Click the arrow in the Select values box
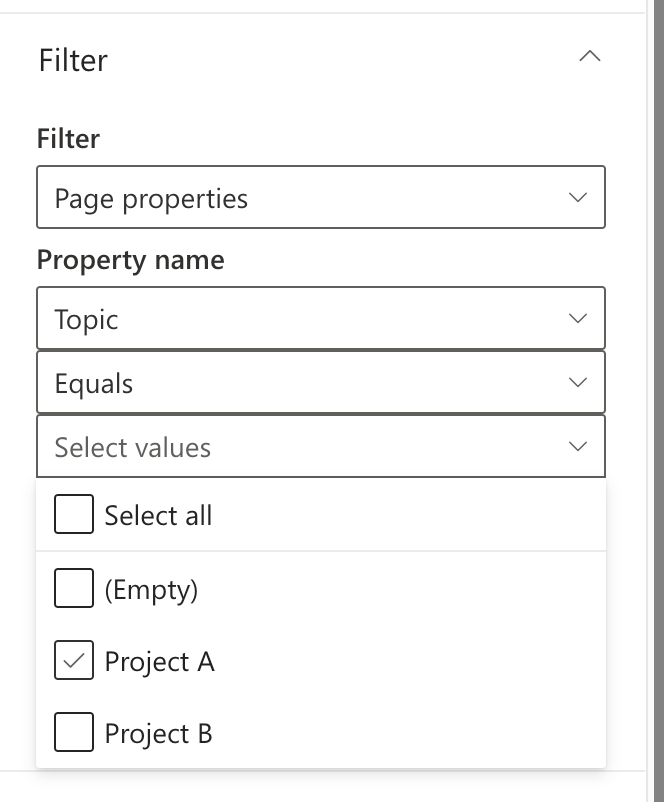 577,447
